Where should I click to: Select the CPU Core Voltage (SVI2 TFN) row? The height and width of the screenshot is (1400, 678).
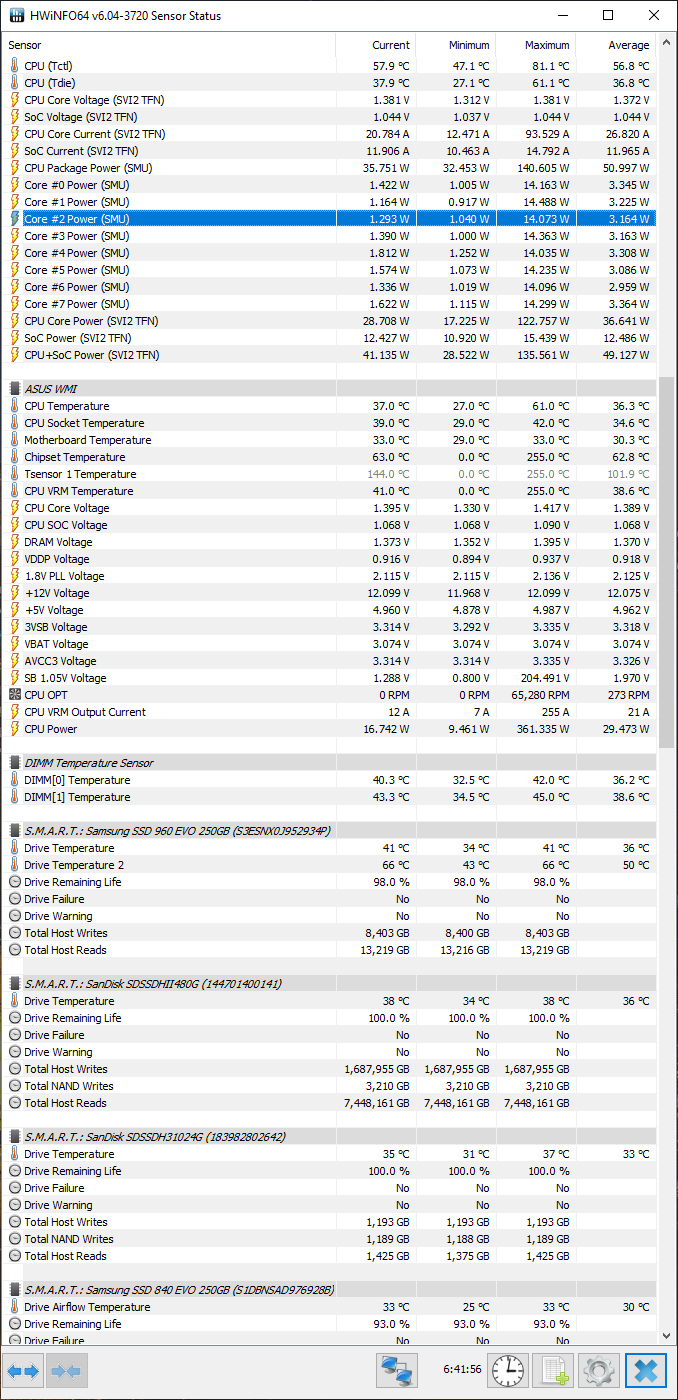pos(330,99)
